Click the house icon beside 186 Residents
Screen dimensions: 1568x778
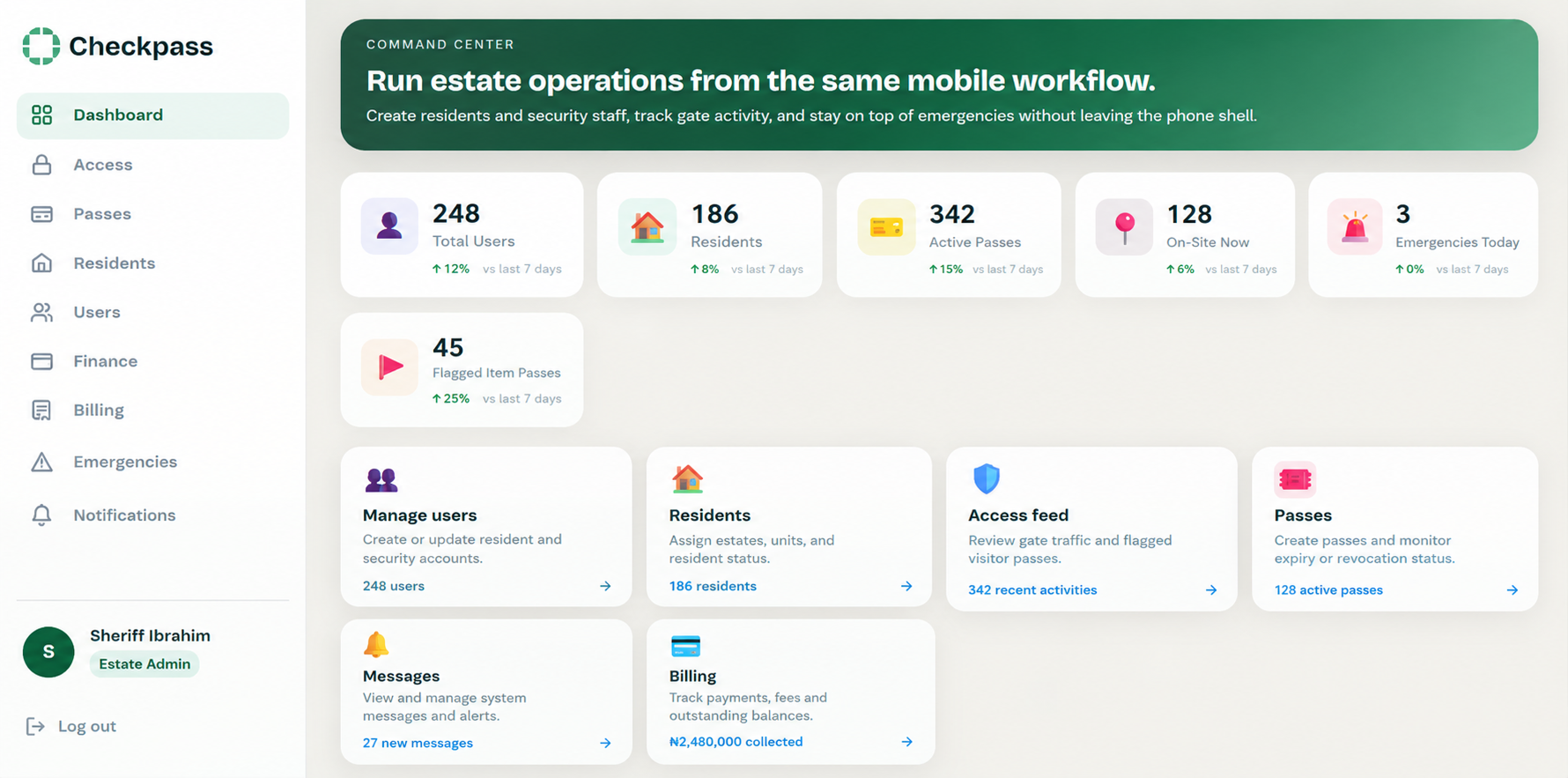(x=647, y=226)
